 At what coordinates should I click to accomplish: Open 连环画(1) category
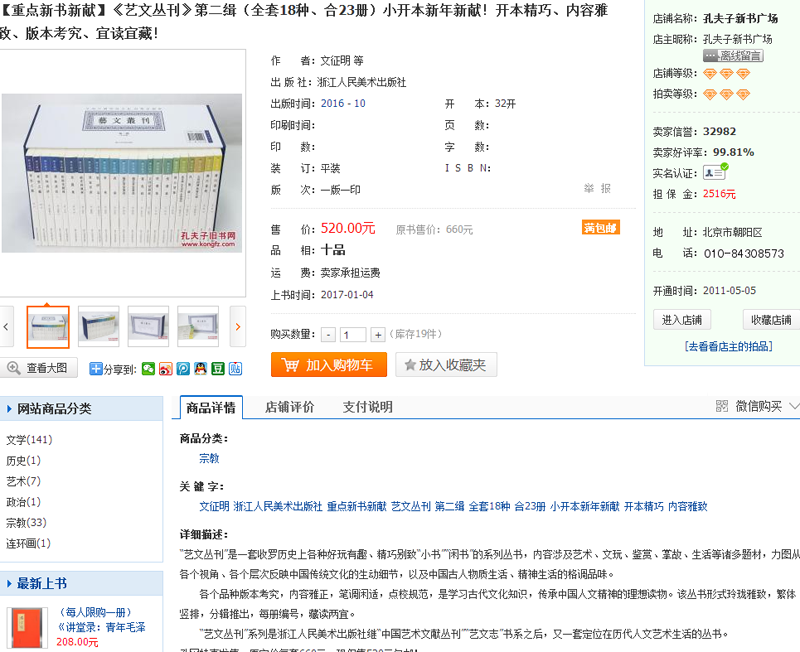(29, 543)
